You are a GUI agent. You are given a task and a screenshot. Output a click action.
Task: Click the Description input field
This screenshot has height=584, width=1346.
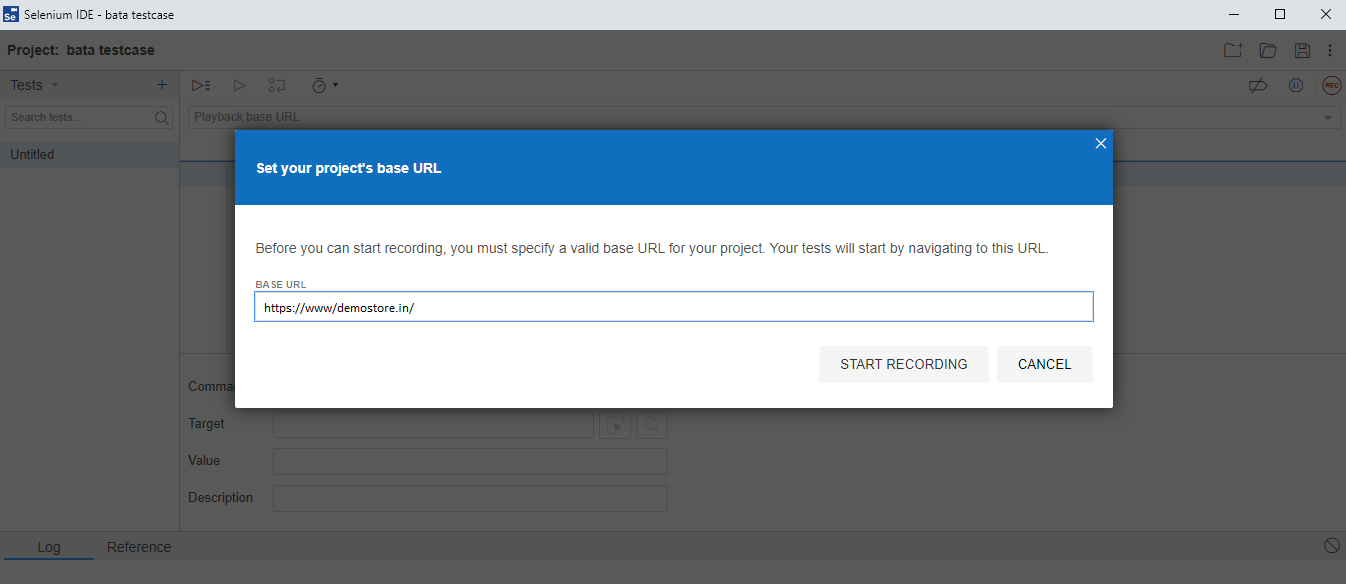tap(470, 498)
